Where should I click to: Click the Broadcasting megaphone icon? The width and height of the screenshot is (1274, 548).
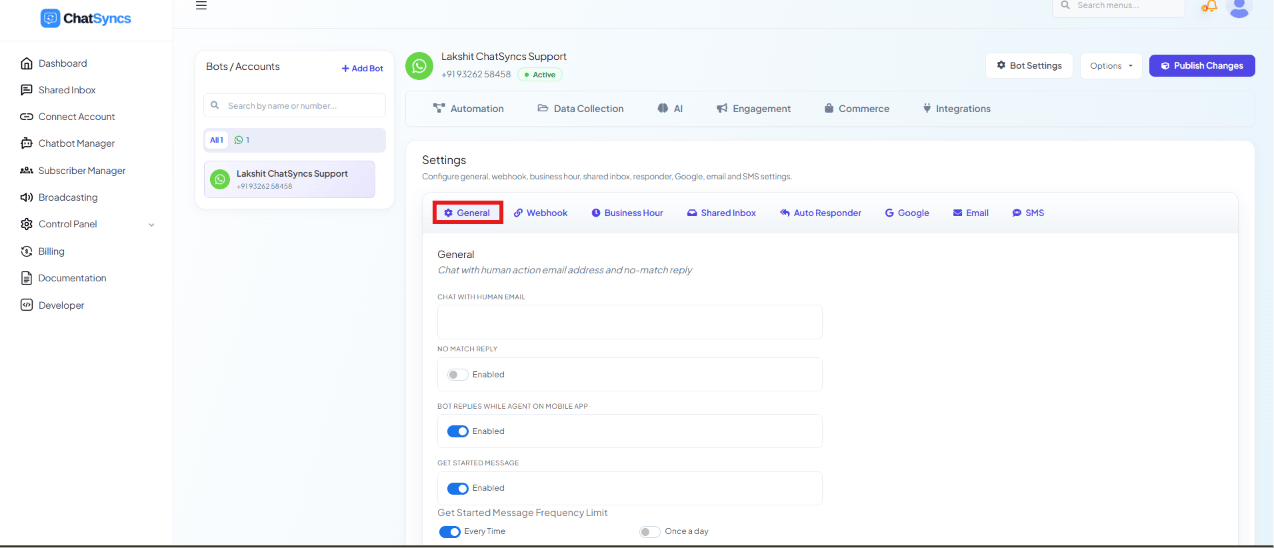(27, 198)
